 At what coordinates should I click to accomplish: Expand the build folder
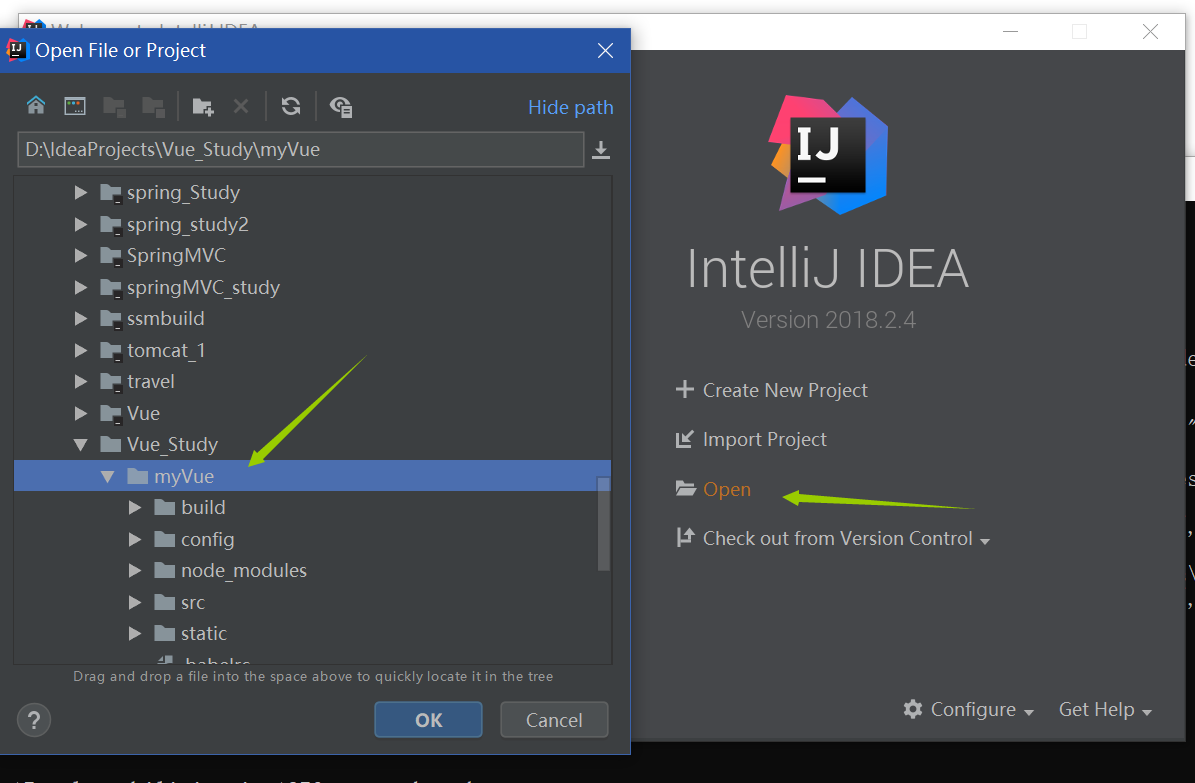pyautogui.click(x=135, y=508)
